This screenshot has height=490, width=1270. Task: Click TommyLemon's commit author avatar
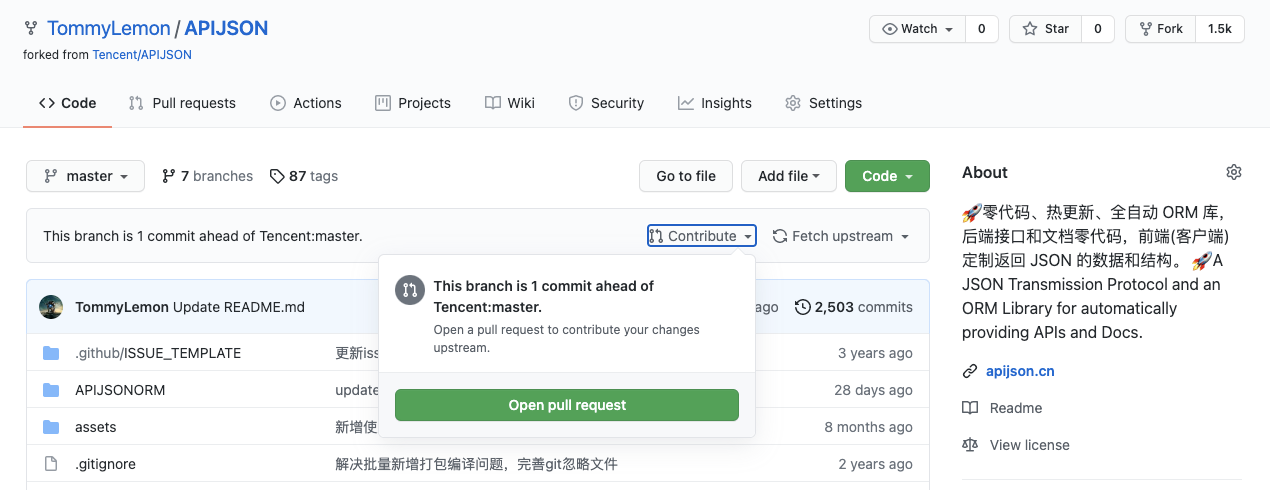(x=51, y=307)
